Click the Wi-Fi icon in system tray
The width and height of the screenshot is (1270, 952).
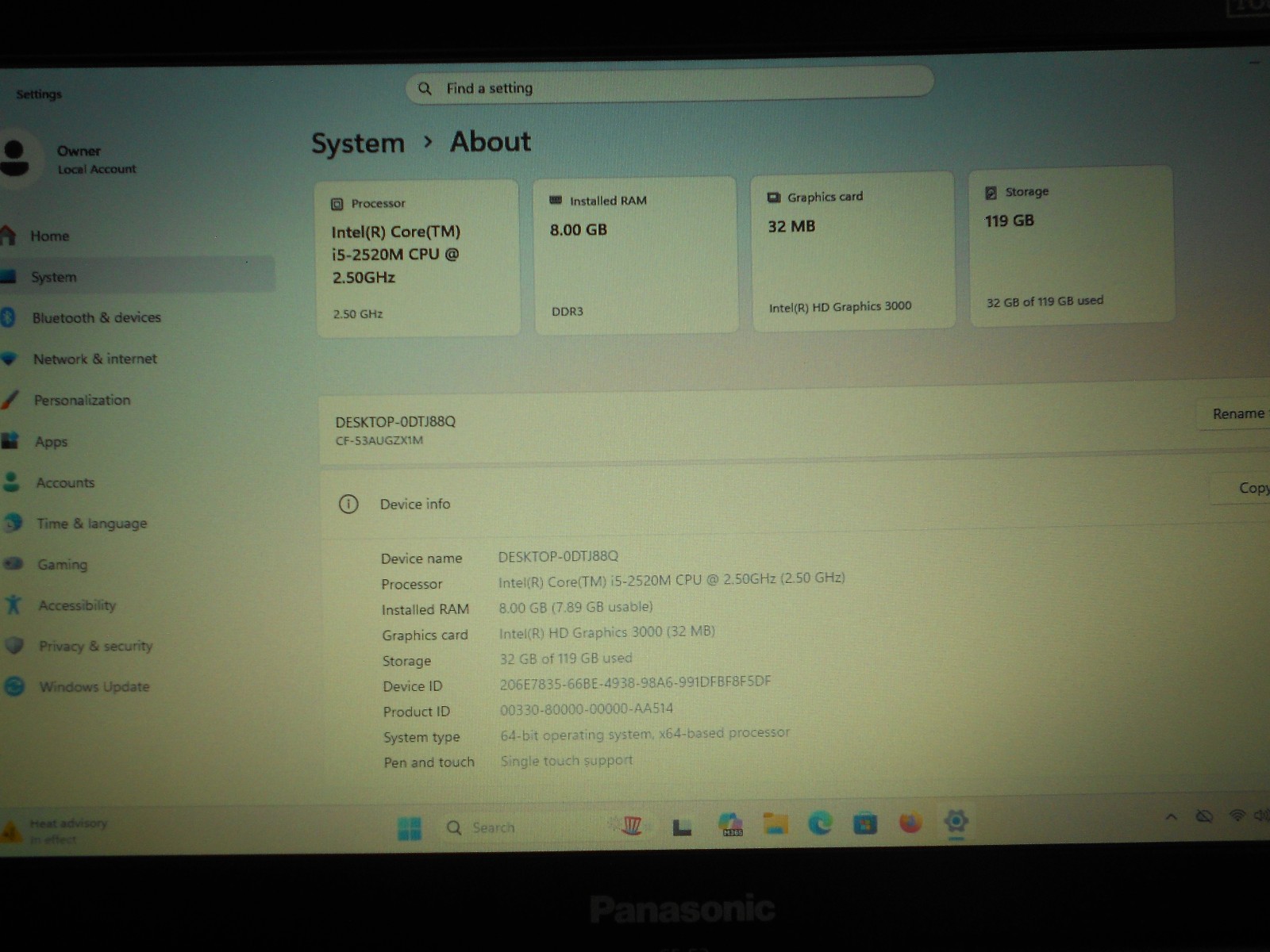pos(1237,816)
